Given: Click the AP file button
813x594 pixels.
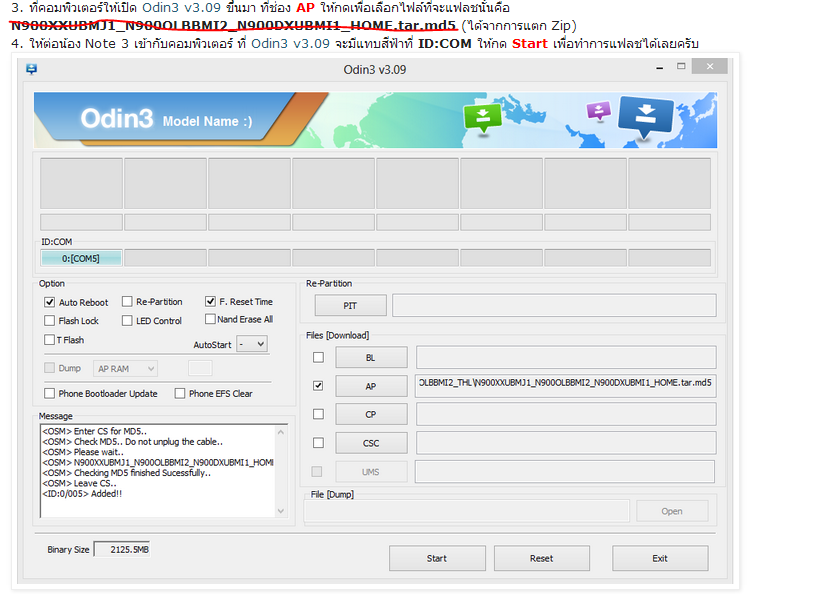Looking at the screenshot, I should [x=371, y=386].
